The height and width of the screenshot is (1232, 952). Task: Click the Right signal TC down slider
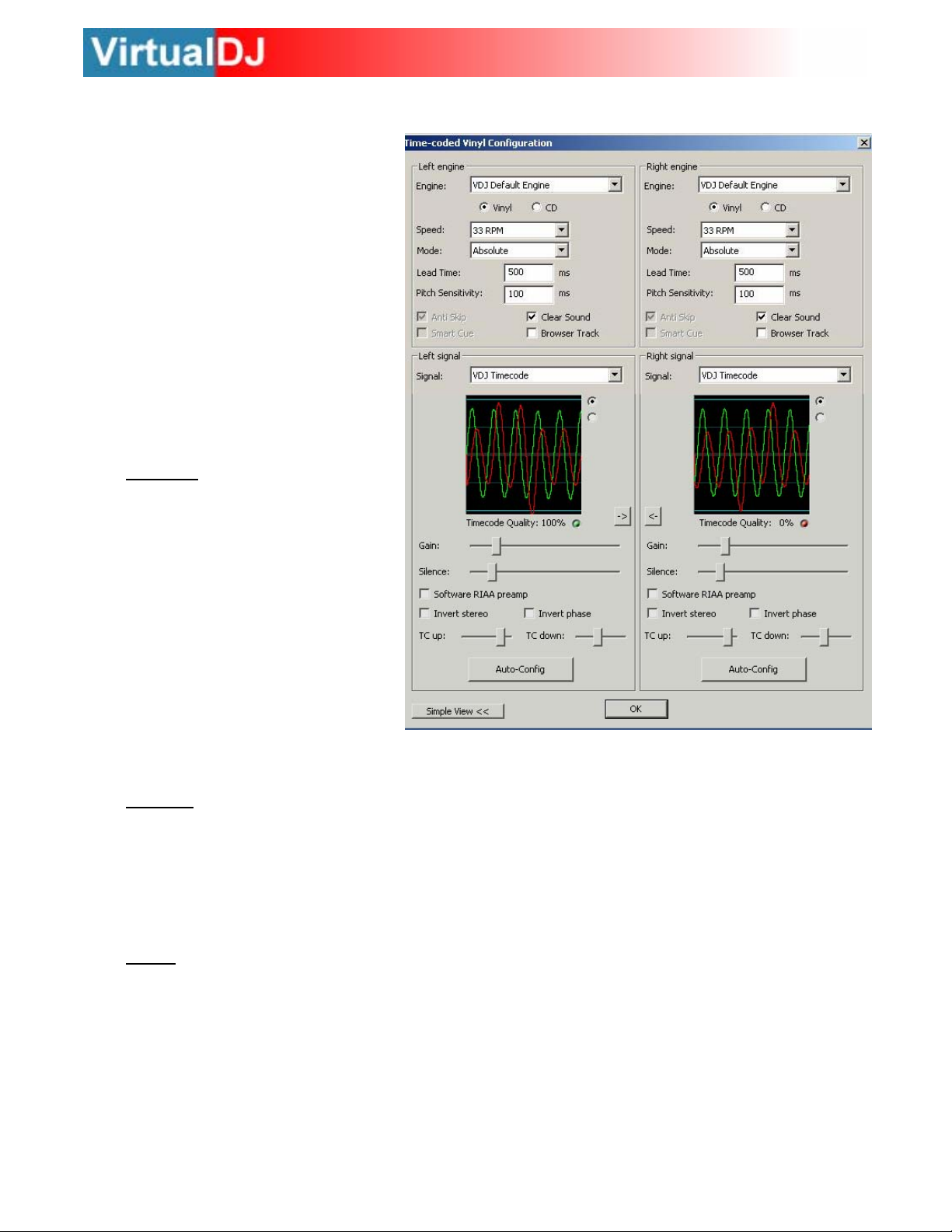(x=826, y=637)
